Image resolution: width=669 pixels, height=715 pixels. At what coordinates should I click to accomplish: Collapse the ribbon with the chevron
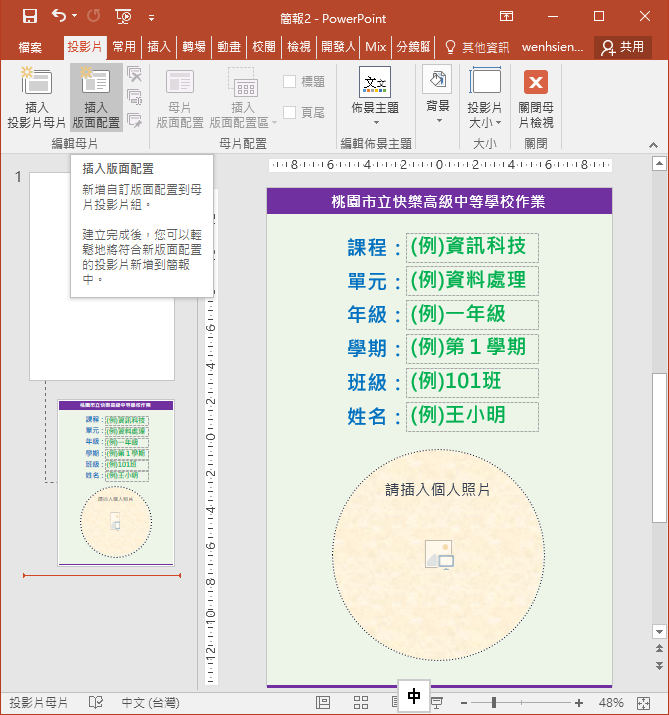[653, 145]
